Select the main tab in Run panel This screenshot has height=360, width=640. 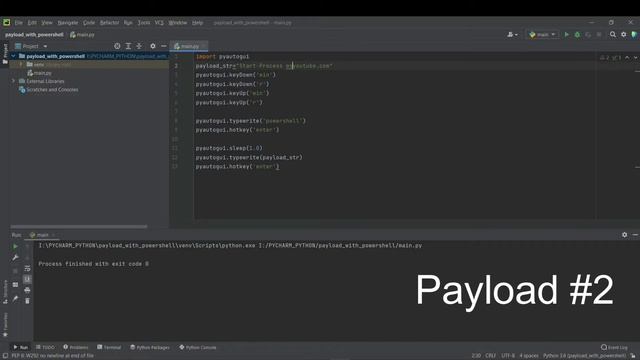coord(42,235)
